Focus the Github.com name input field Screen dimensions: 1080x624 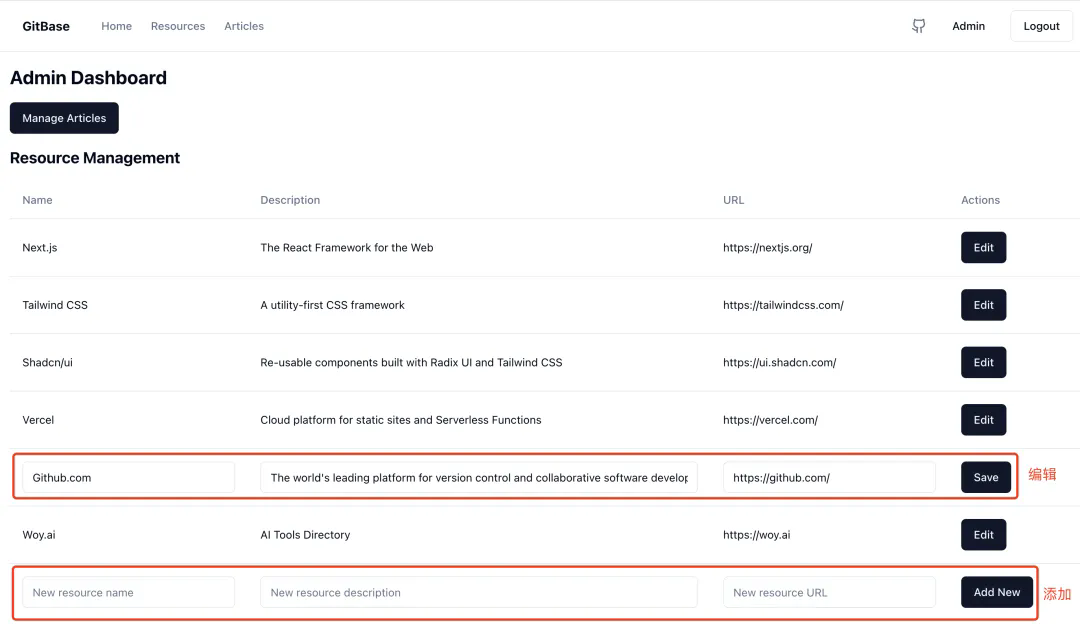click(x=128, y=477)
